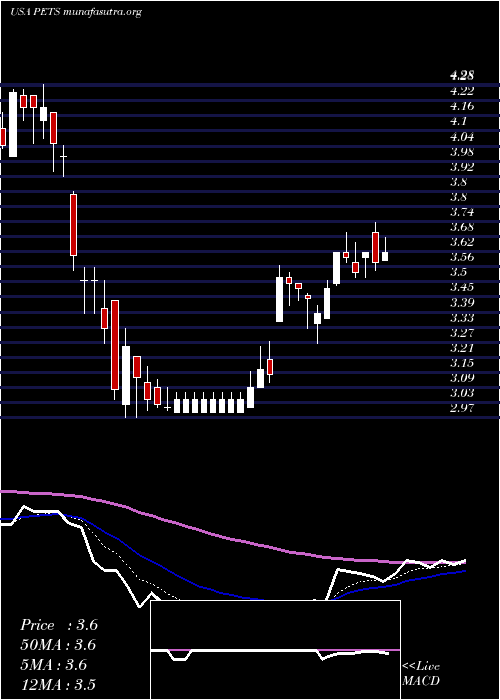Screen dimensions: 500x700
Task: Click the 3.74 price axis label
Action: click(x=461, y=212)
